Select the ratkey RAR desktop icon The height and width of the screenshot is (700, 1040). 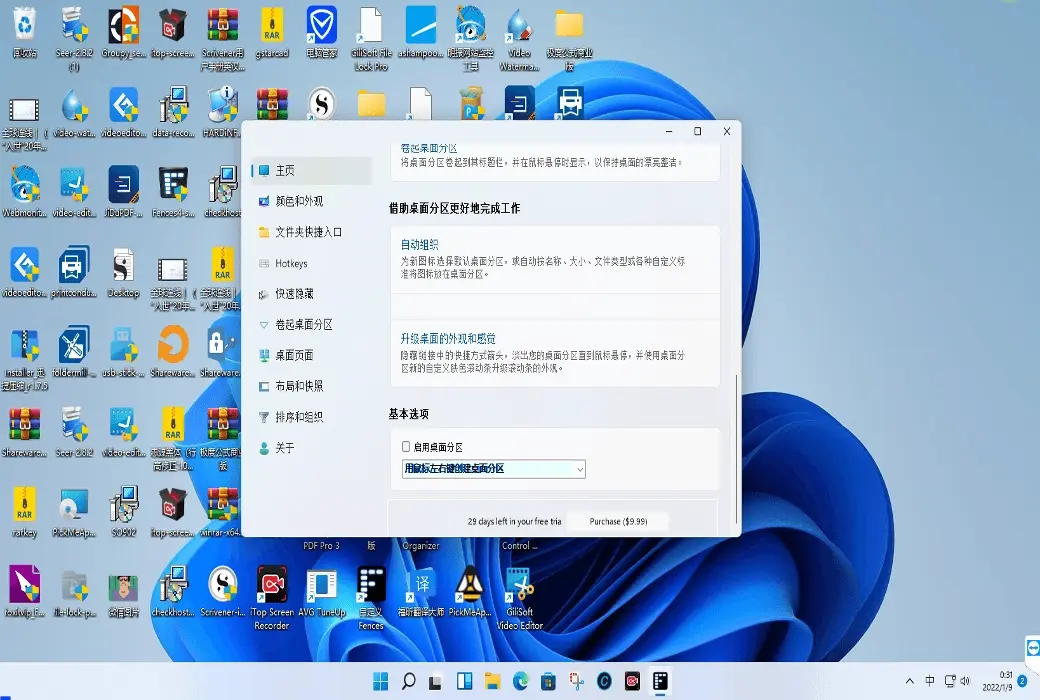(x=25, y=512)
